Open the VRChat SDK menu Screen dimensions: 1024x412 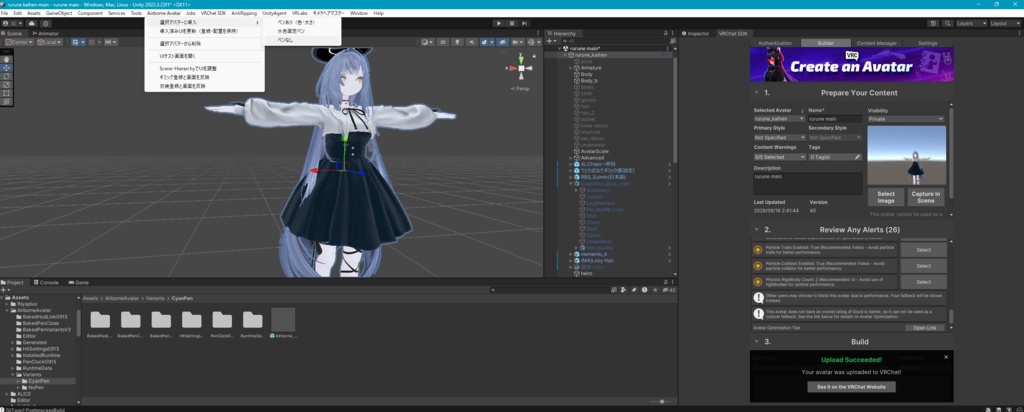[x=214, y=13]
